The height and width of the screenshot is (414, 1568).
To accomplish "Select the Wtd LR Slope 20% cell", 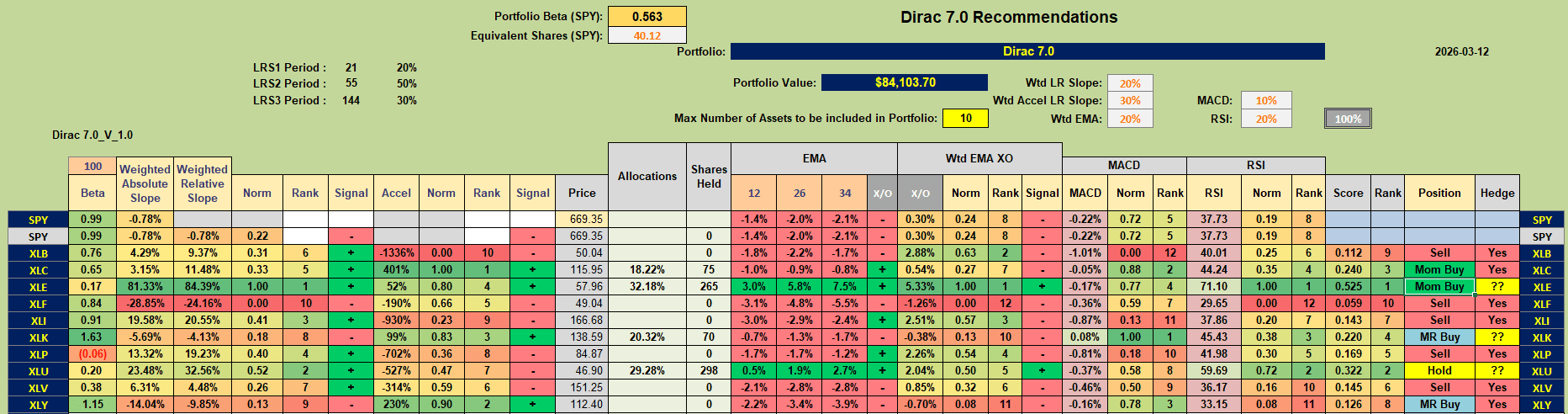I will pos(1130,83).
